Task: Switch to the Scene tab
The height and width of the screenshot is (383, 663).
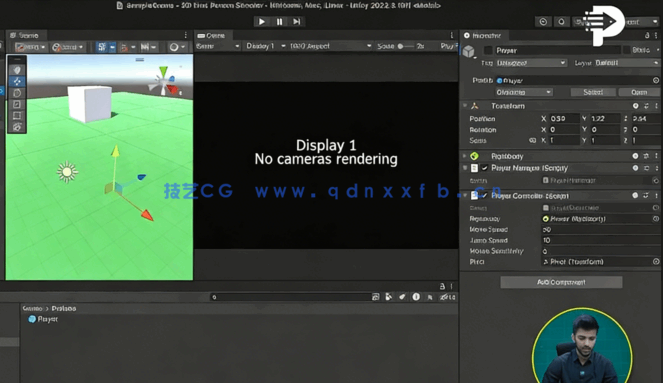Action: 25,36
